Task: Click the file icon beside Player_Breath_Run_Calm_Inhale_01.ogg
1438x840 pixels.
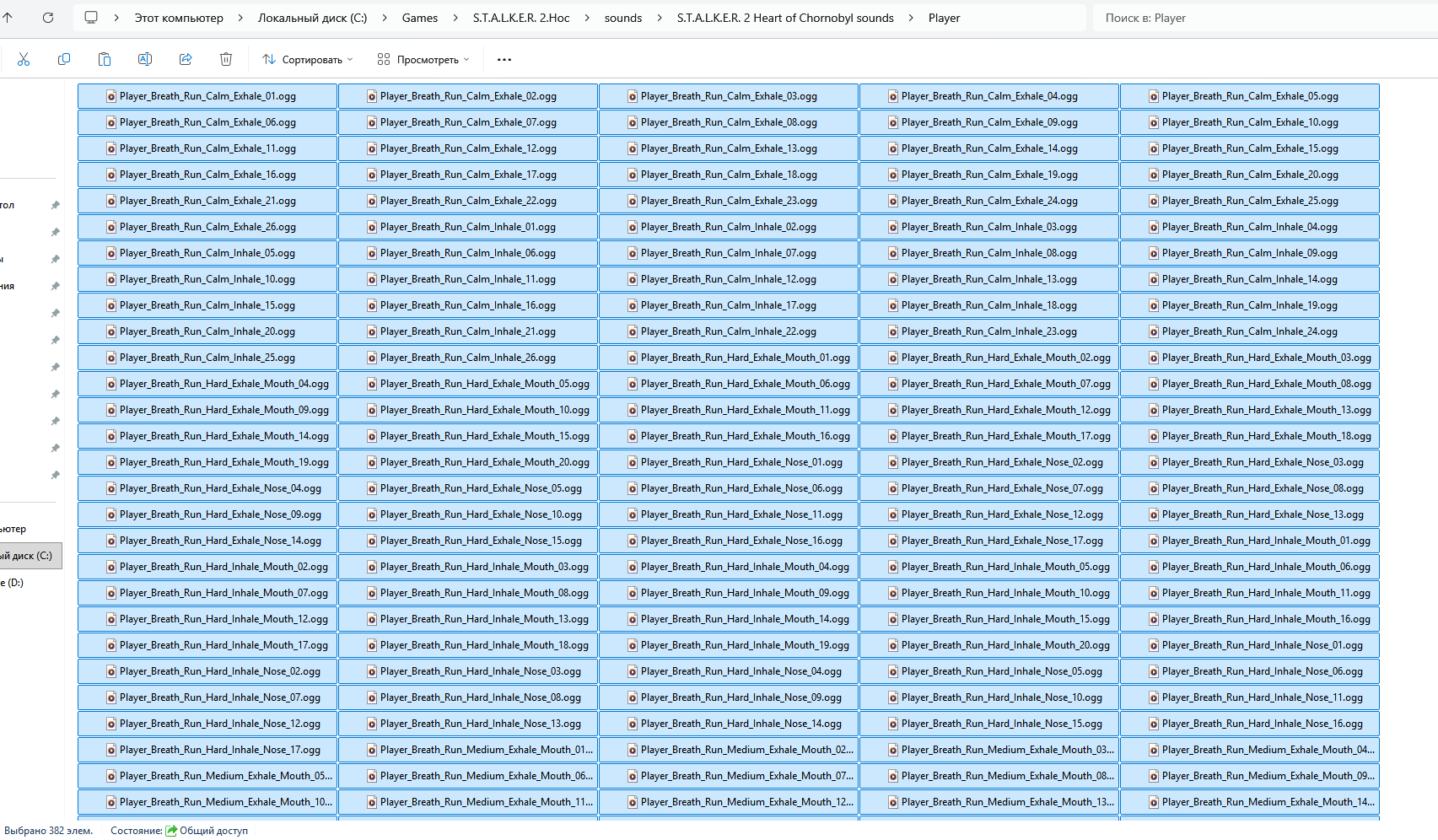Action: (x=372, y=227)
